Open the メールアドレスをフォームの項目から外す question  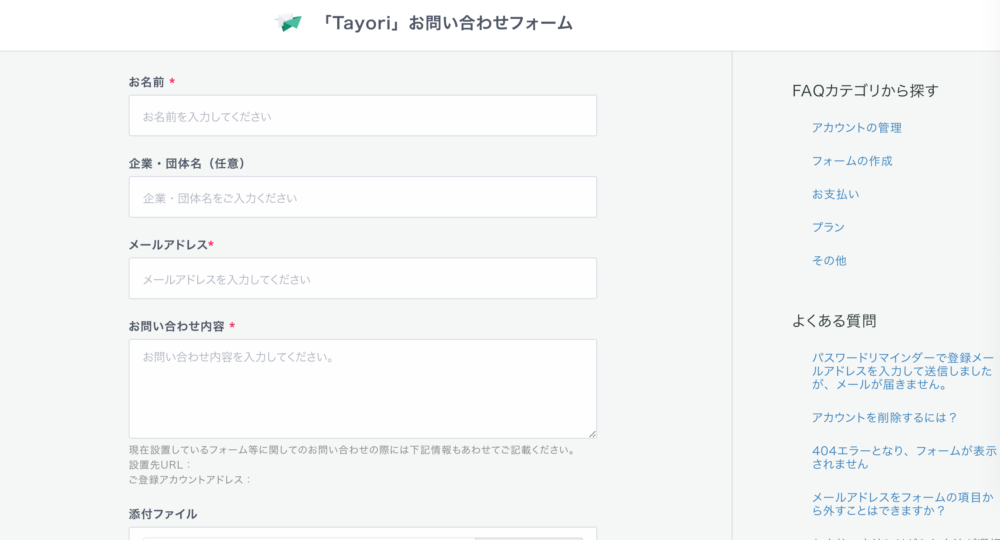click(902, 503)
